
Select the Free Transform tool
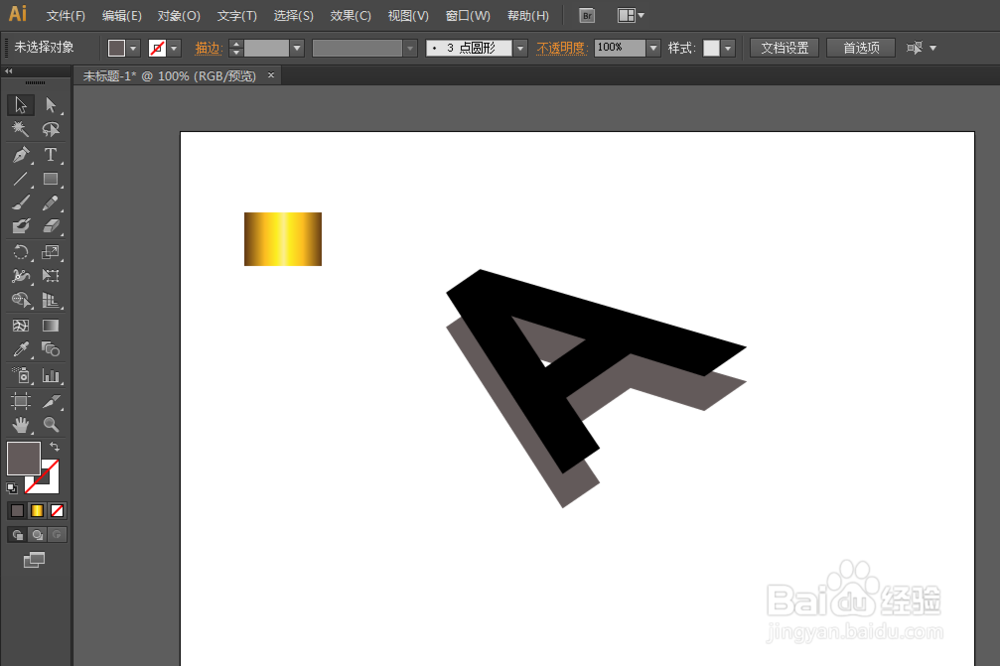[50, 276]
